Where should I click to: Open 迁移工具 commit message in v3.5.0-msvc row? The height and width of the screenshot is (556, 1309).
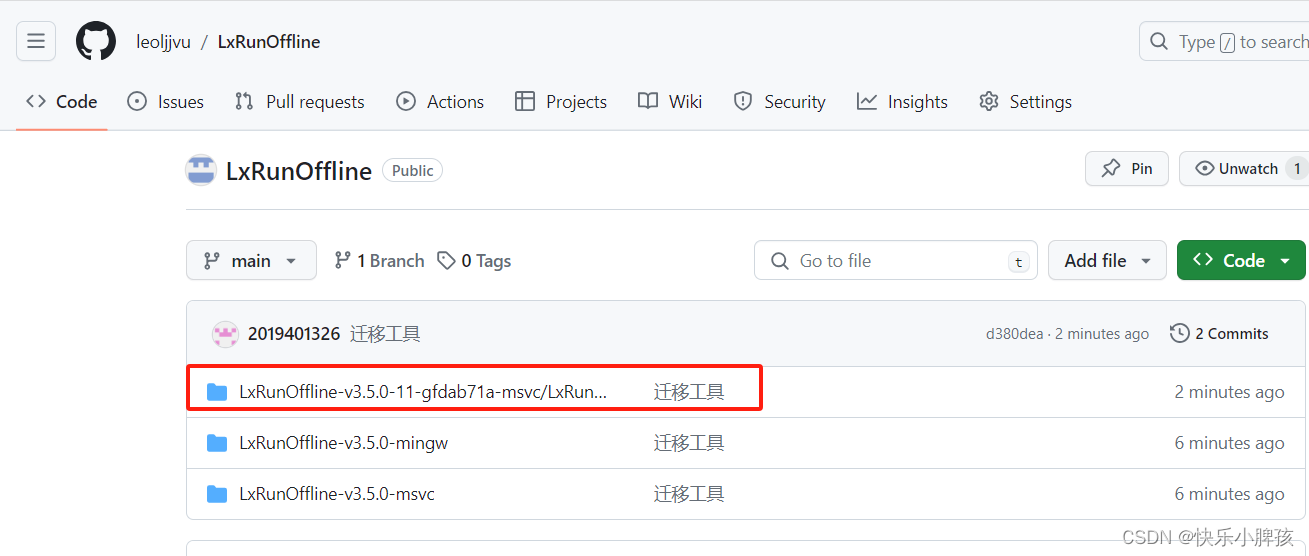coord(689,494)
